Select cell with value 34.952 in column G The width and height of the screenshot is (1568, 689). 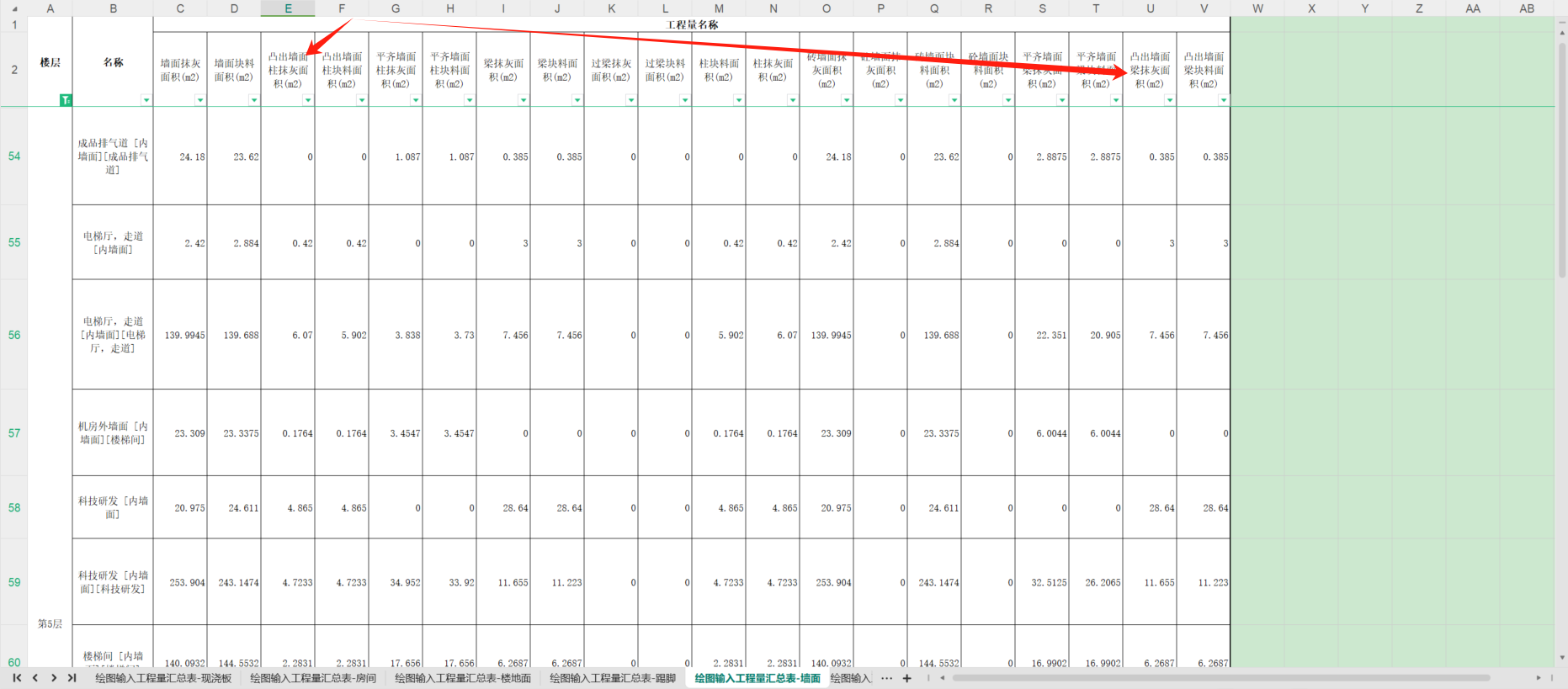click(396, 582)
